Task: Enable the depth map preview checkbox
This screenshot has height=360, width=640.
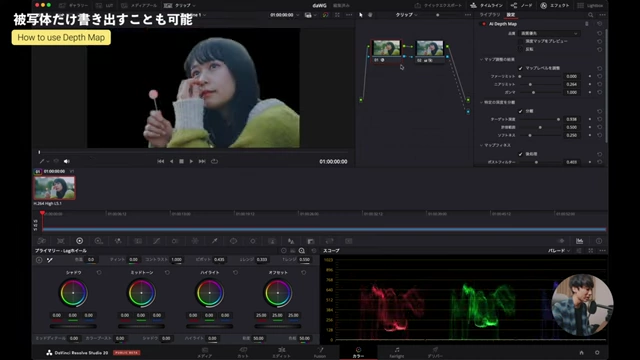Action: 520,41
